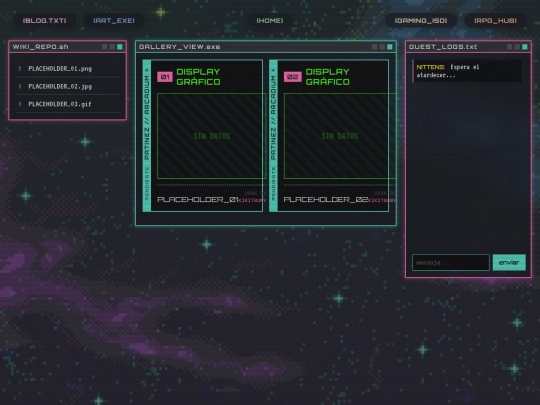Open the [GAMING_ISO] section
The width and height of the screenshot is (540, 405).
click(x=421, y=21)
